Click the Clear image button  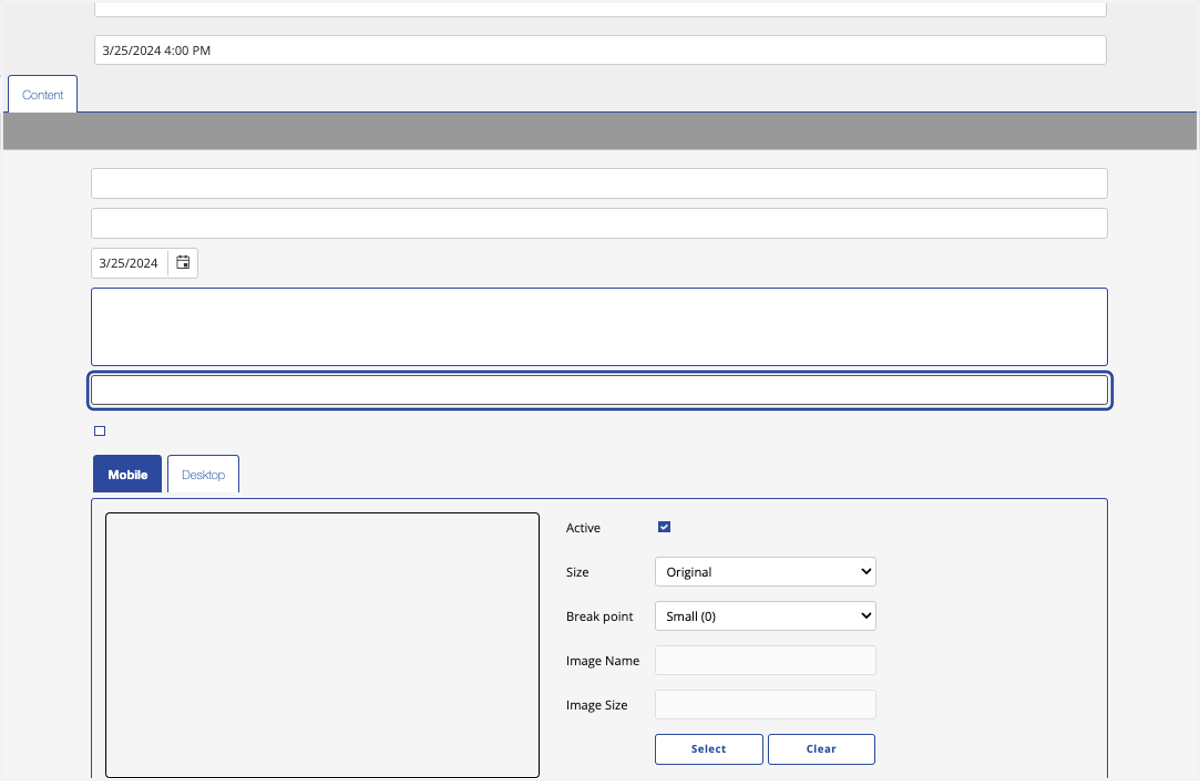pyautogui.click(x=821, y=749)
